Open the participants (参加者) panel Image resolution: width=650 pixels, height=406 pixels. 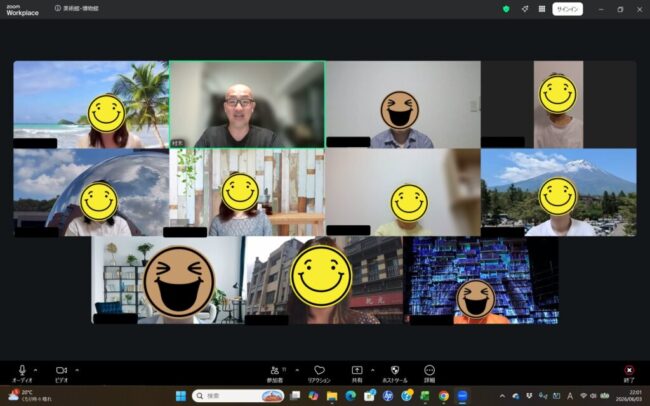coord(275,373)
